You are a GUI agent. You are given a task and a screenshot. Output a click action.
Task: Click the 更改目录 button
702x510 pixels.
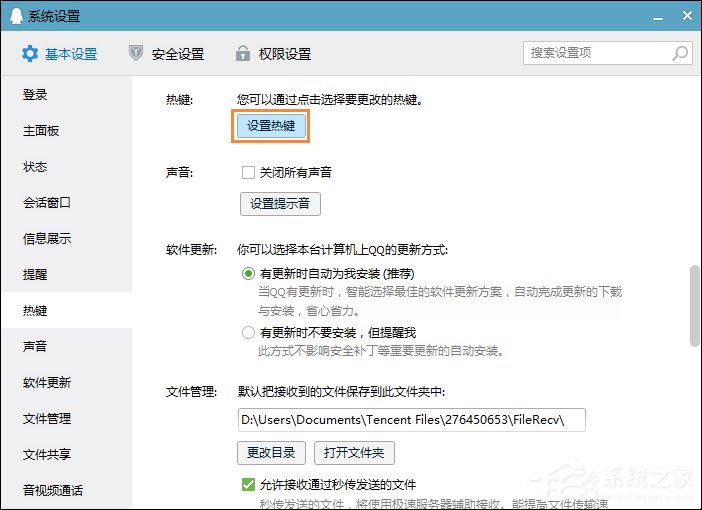(271, 453)
